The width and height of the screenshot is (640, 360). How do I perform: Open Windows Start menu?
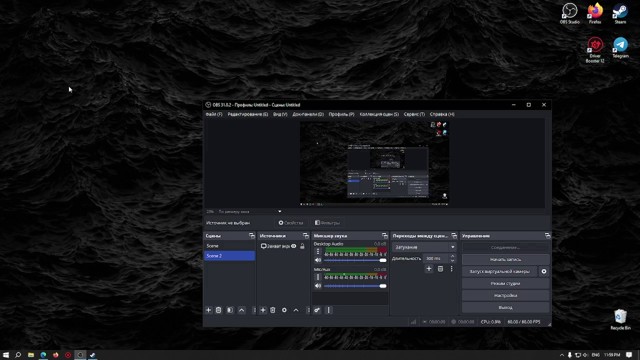coord(6,355)
